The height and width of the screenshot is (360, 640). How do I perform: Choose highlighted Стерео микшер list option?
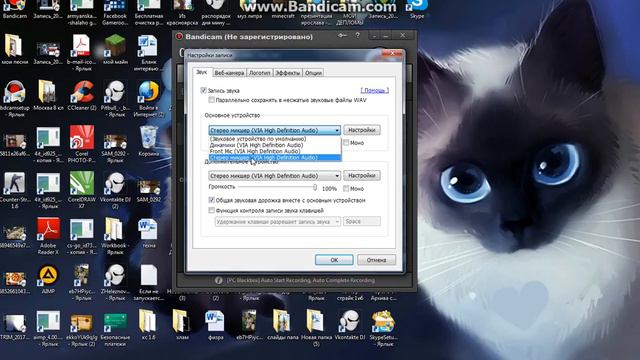275,157
